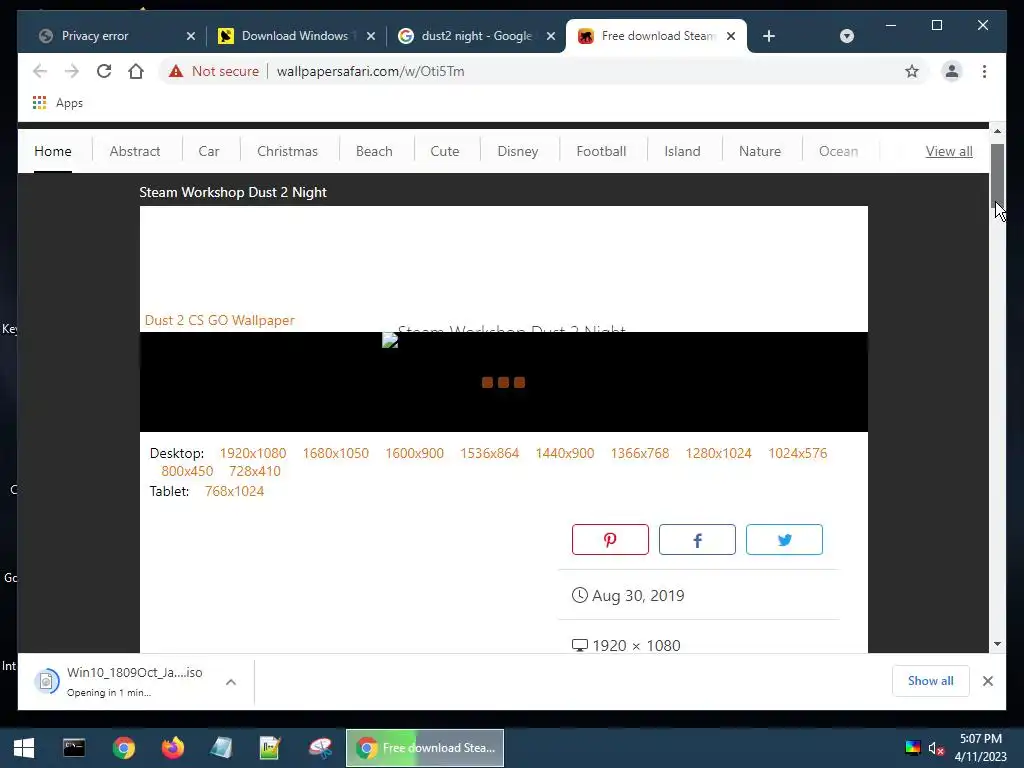Open the Disney wallpaper category

(518, 151)
